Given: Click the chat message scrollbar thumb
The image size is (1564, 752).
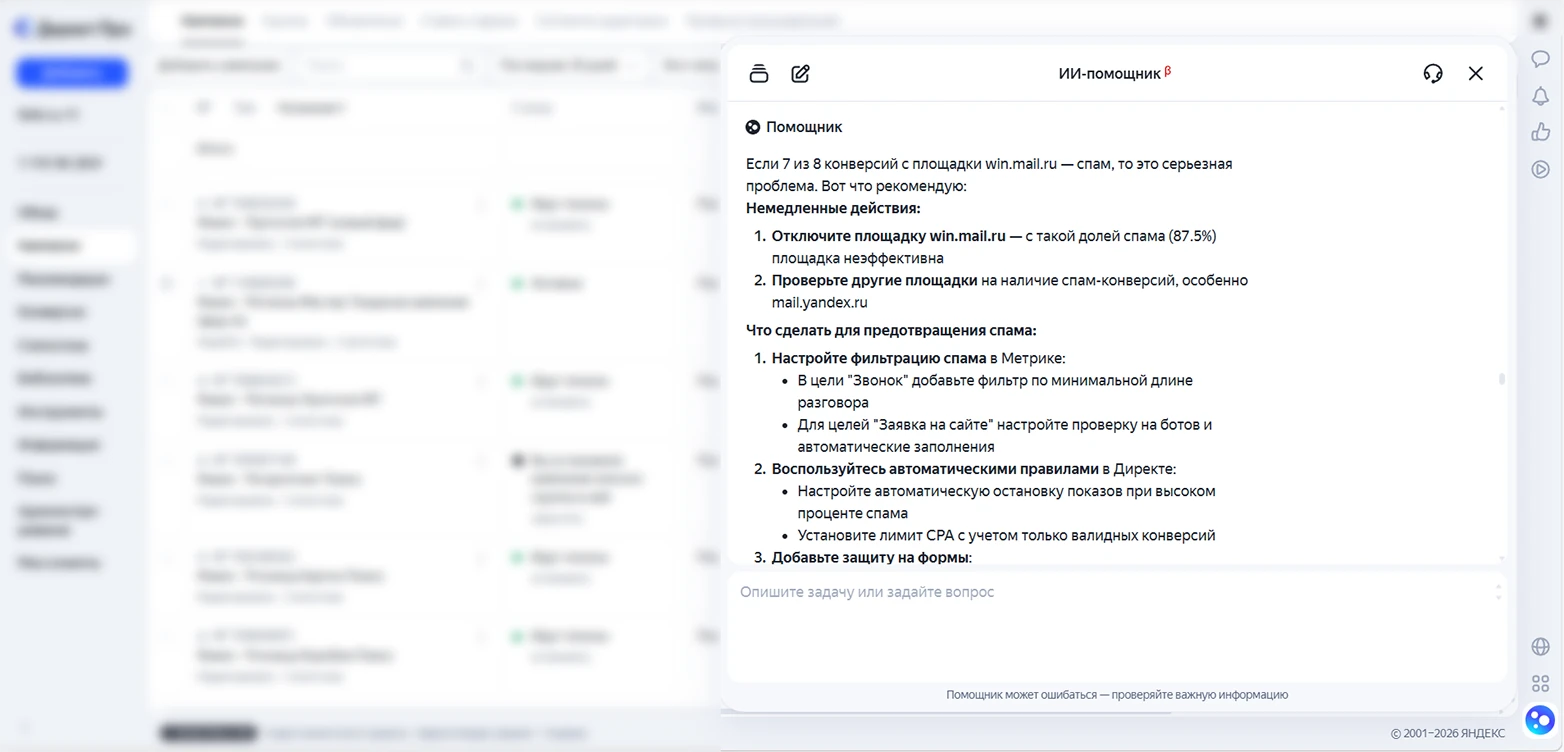Looking at the screenshot, I should point(1501,379).
